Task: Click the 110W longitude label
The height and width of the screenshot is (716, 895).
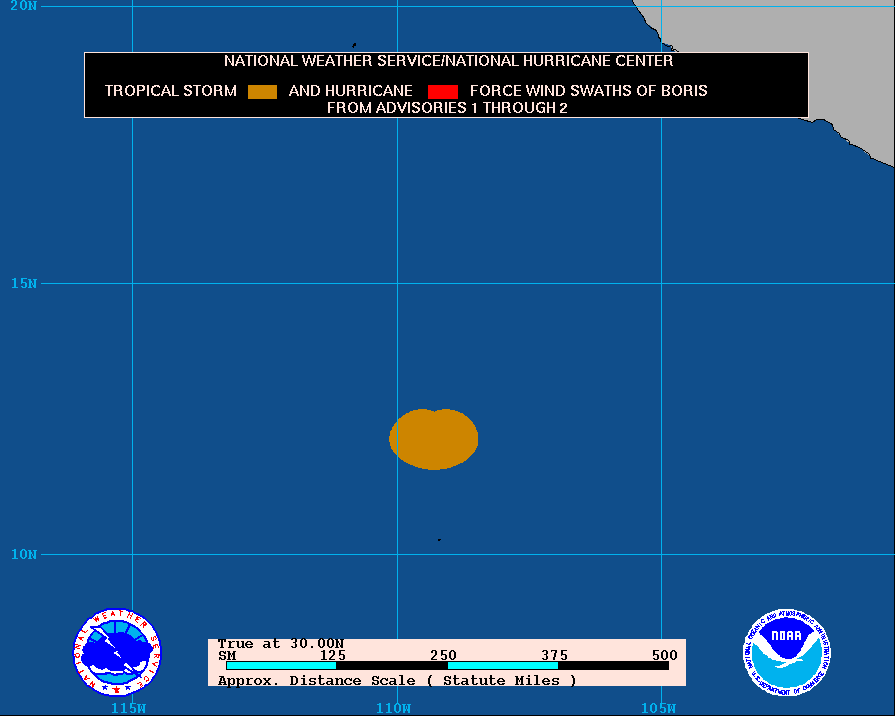Action: [x=393, y=709]
